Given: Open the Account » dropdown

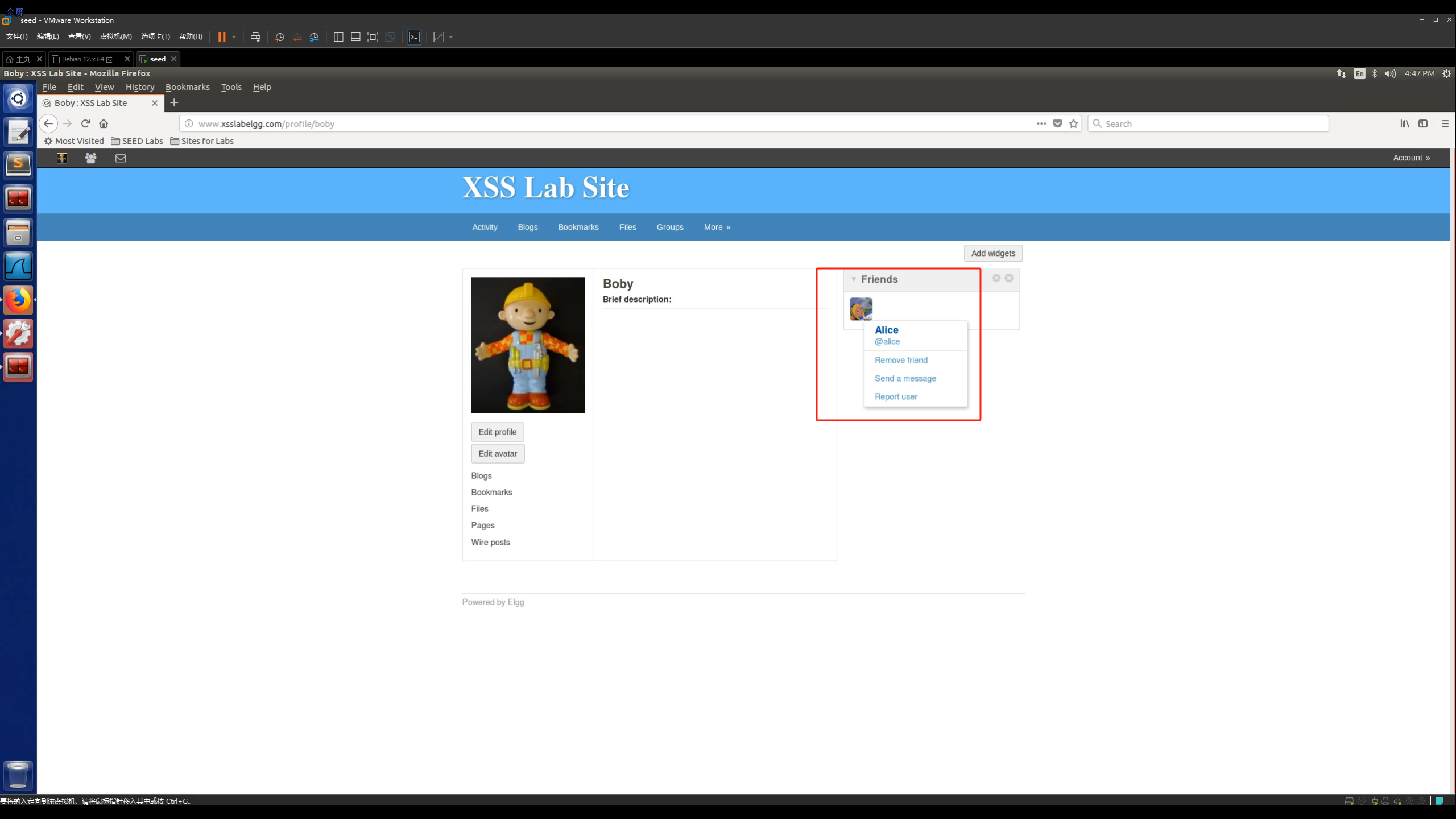Looking at the screenshot, I should [1411, 158].
